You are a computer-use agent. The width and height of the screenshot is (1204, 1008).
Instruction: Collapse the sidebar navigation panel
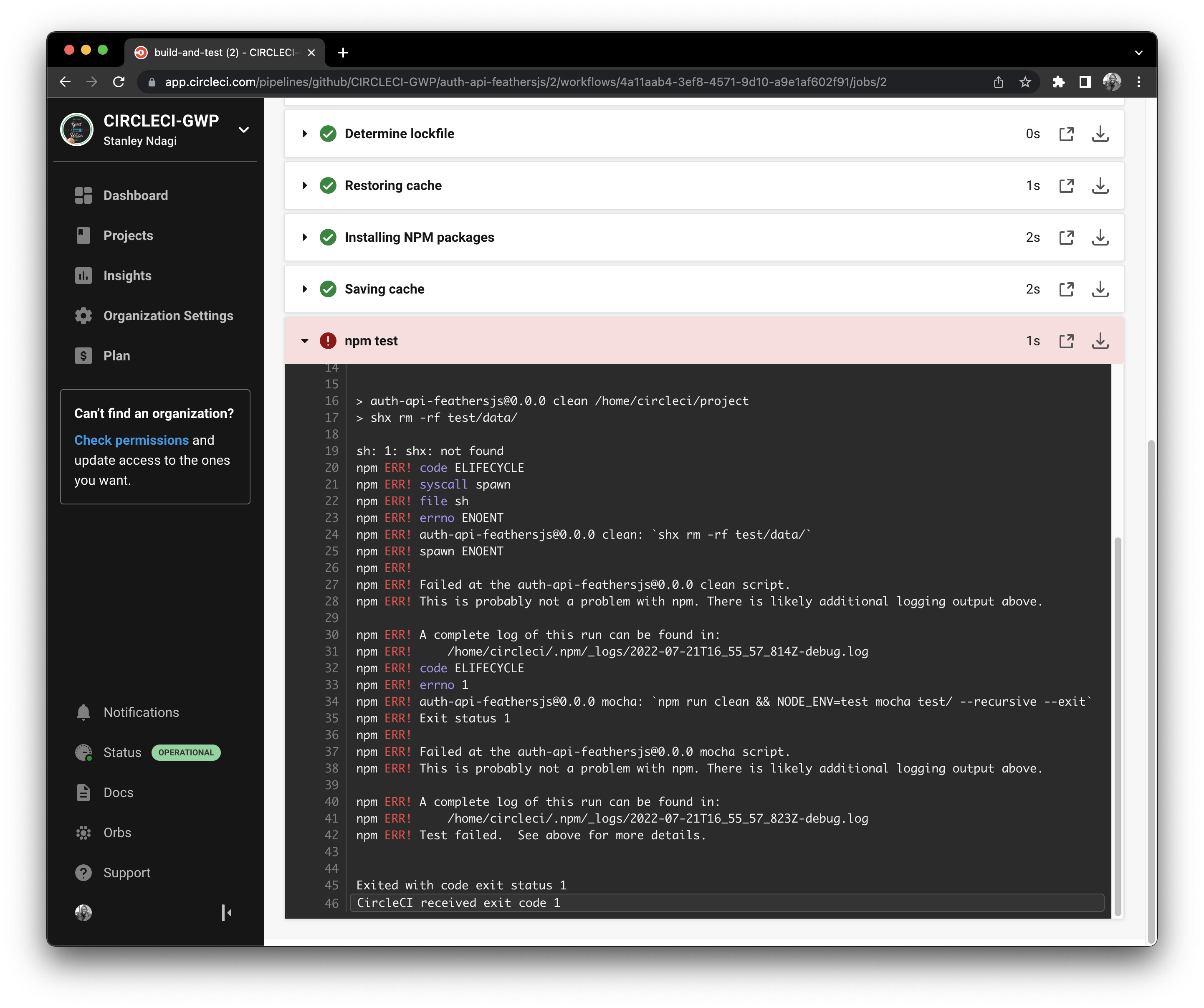[x=226, y=912]
